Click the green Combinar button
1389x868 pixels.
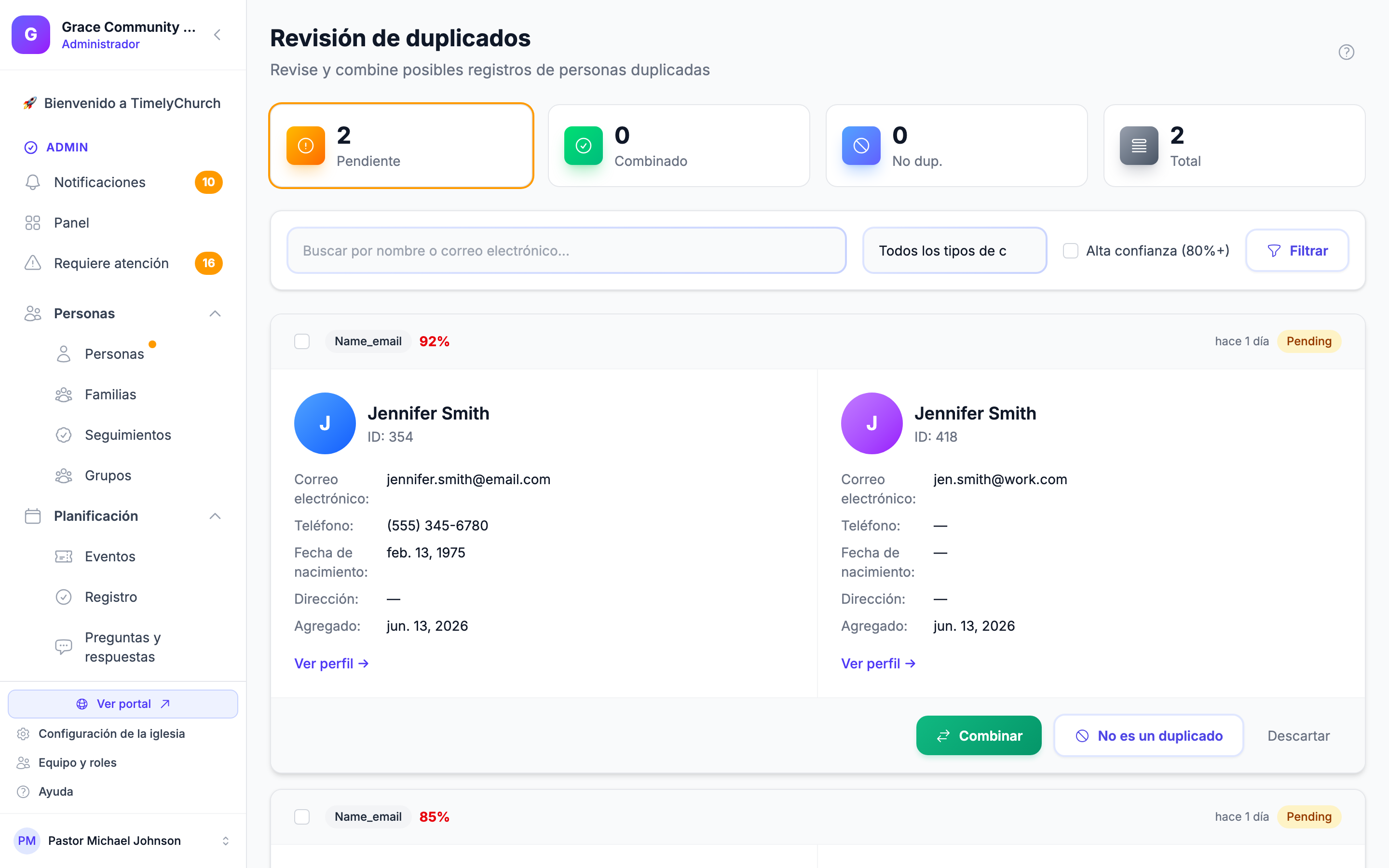[x=979, y=735]
